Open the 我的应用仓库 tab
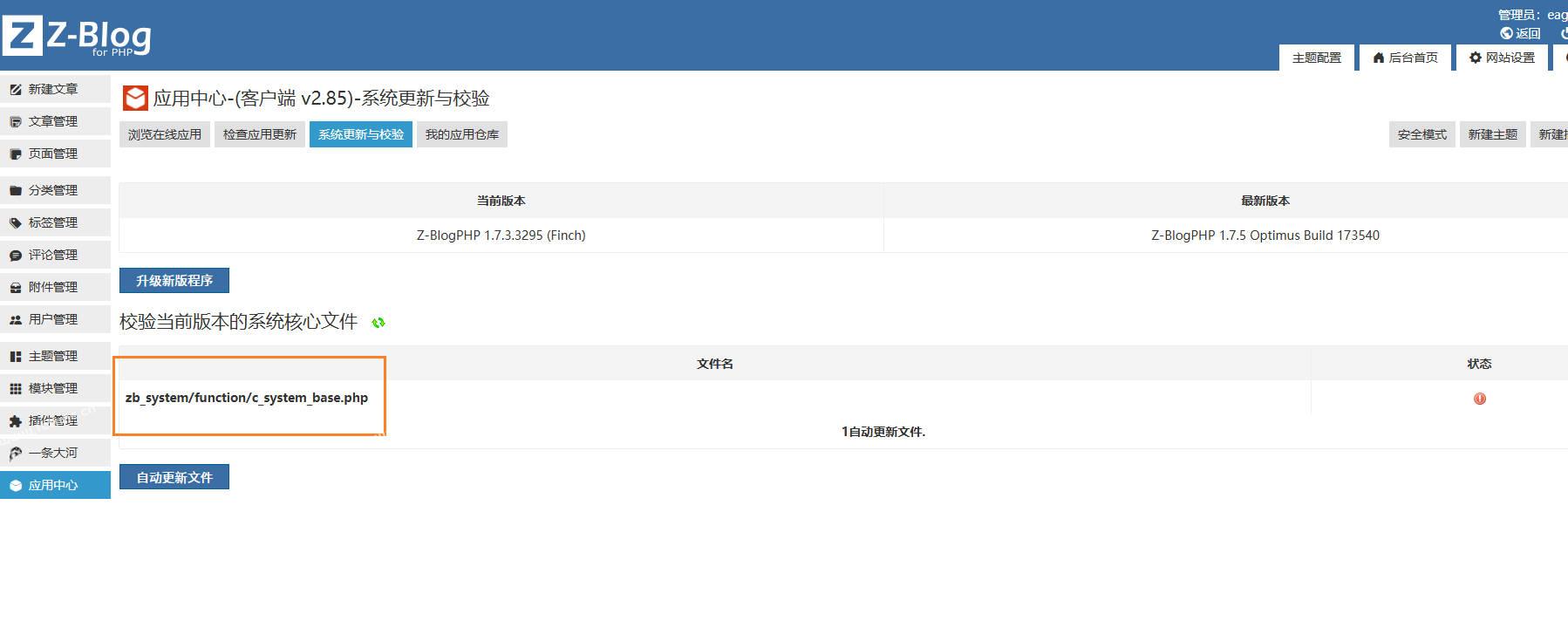The width and height of the screenshot is (1568, 628). [x=462, y=134]
